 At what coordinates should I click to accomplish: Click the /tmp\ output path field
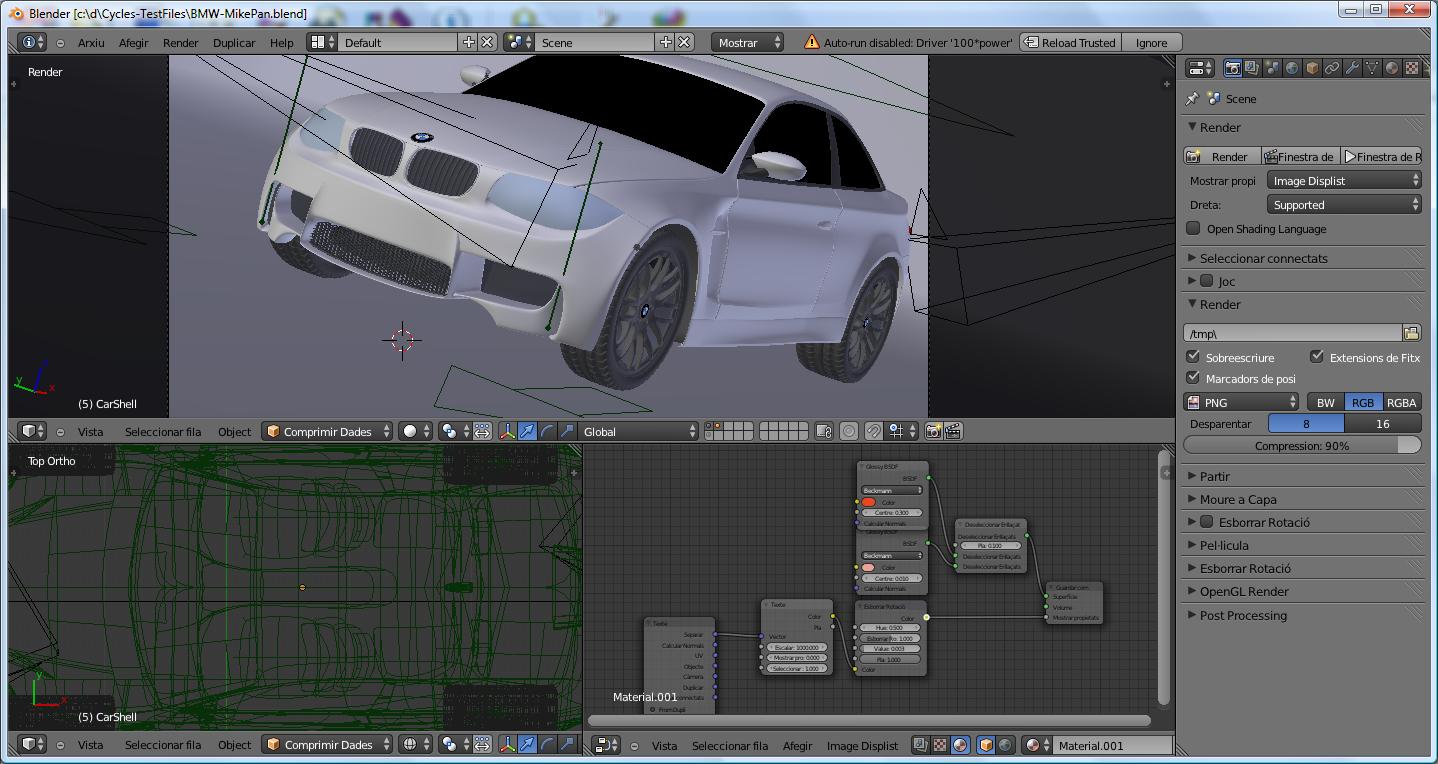(1292, 333)
